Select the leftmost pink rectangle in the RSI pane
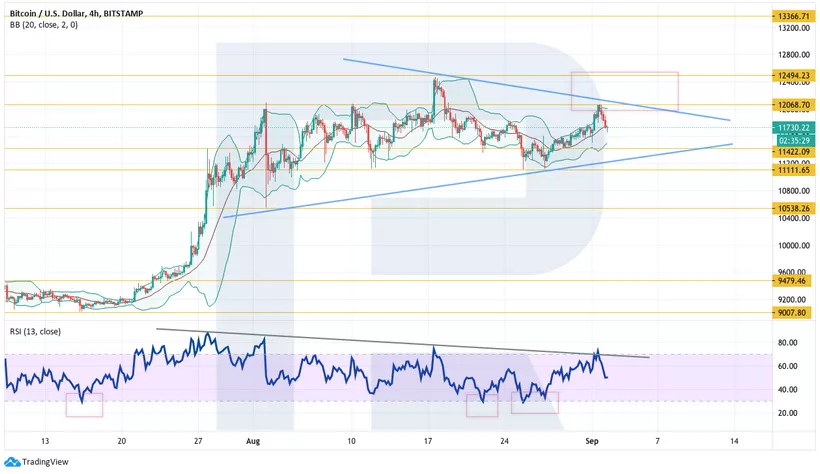820x474 pixels. pos(84,404)
